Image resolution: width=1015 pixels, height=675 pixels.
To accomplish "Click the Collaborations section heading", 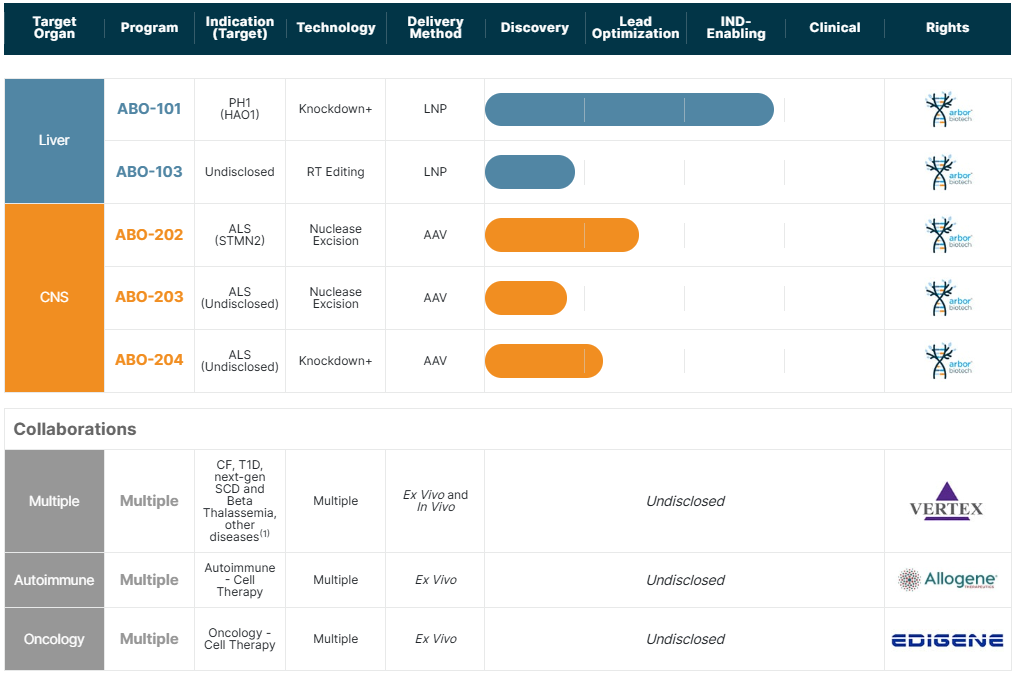I will point(75,429).
